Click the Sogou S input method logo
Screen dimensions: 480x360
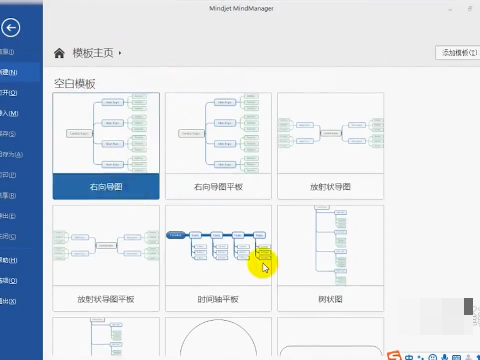394,356
